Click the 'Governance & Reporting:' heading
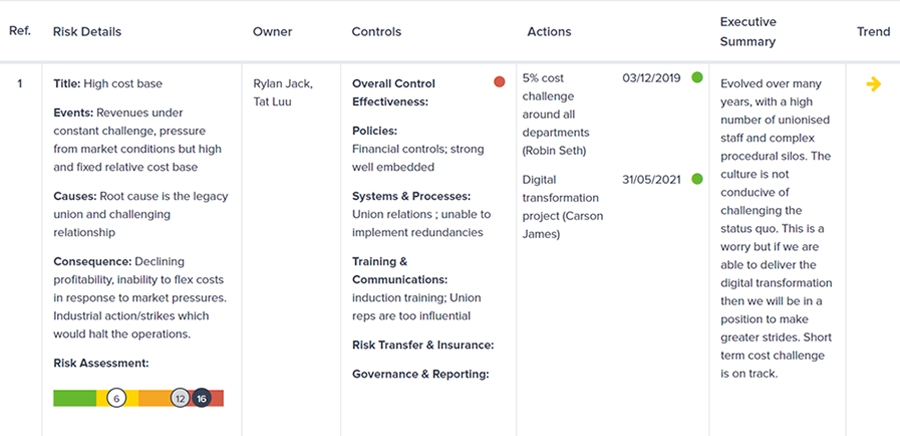The height and width of the screenshot is (436, 900). click(420, 374)
